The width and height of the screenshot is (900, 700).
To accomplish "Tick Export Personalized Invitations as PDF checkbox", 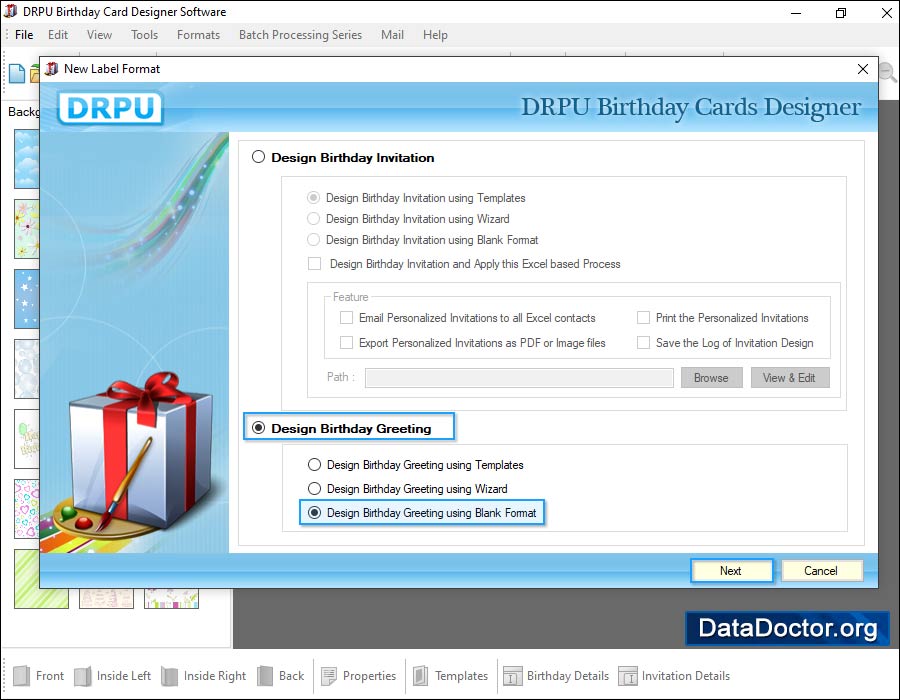I will coord(346,343).
